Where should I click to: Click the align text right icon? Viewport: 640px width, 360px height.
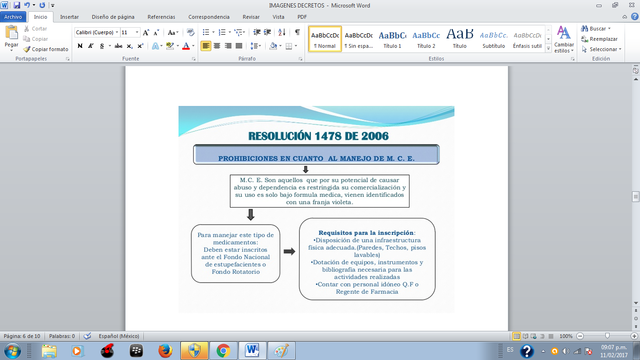228,46
